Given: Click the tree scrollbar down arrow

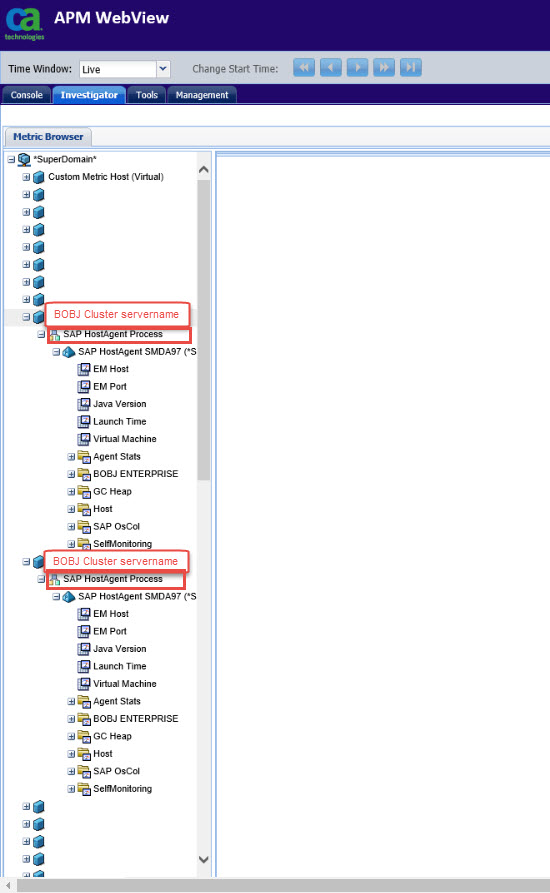Looking at the screenshot, I should click(x=203, y=859).
